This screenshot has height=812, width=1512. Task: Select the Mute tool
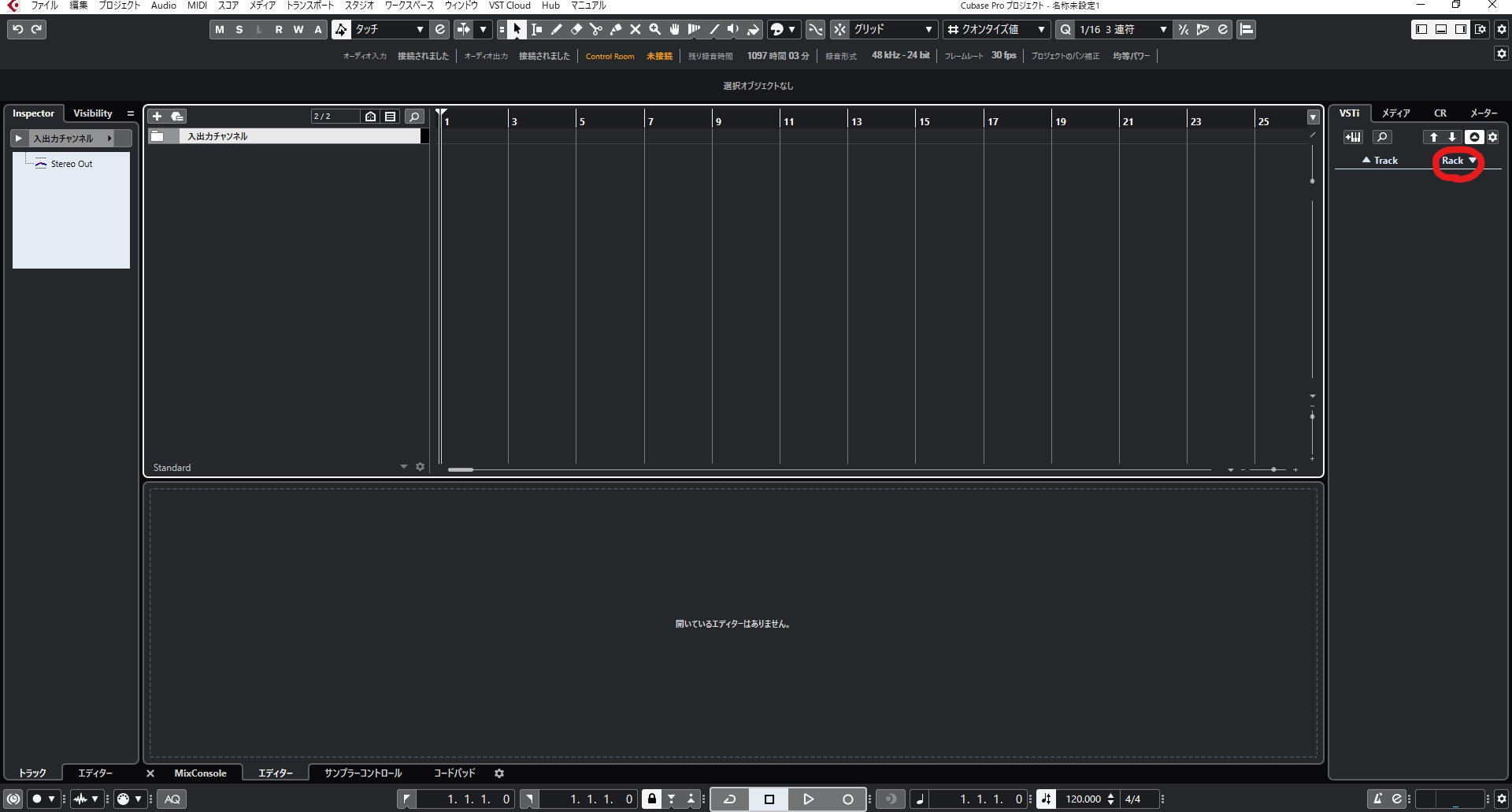tap(636, 29)
